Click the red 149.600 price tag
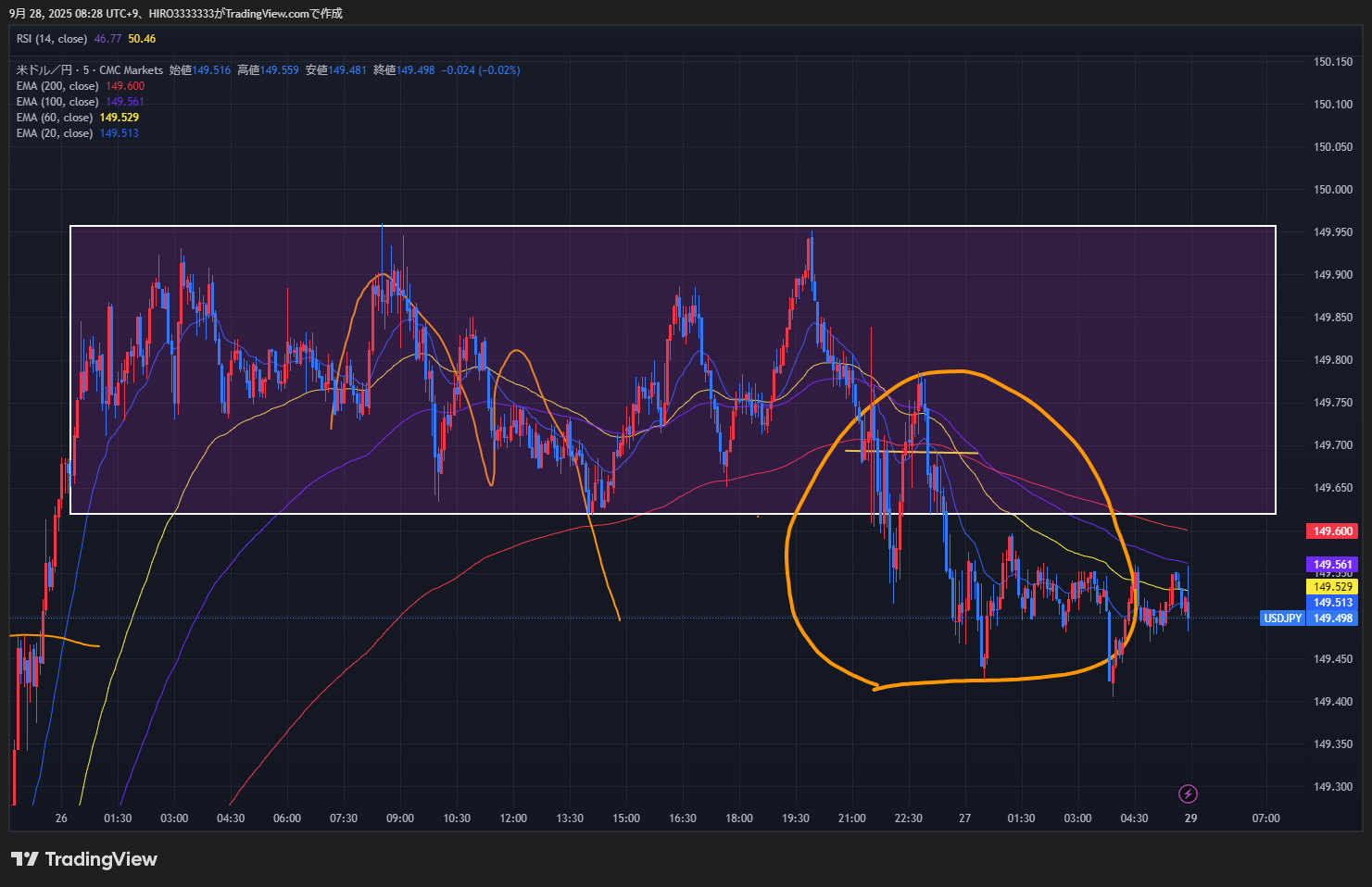The image size is (1372, 887). click(1332, 531)
